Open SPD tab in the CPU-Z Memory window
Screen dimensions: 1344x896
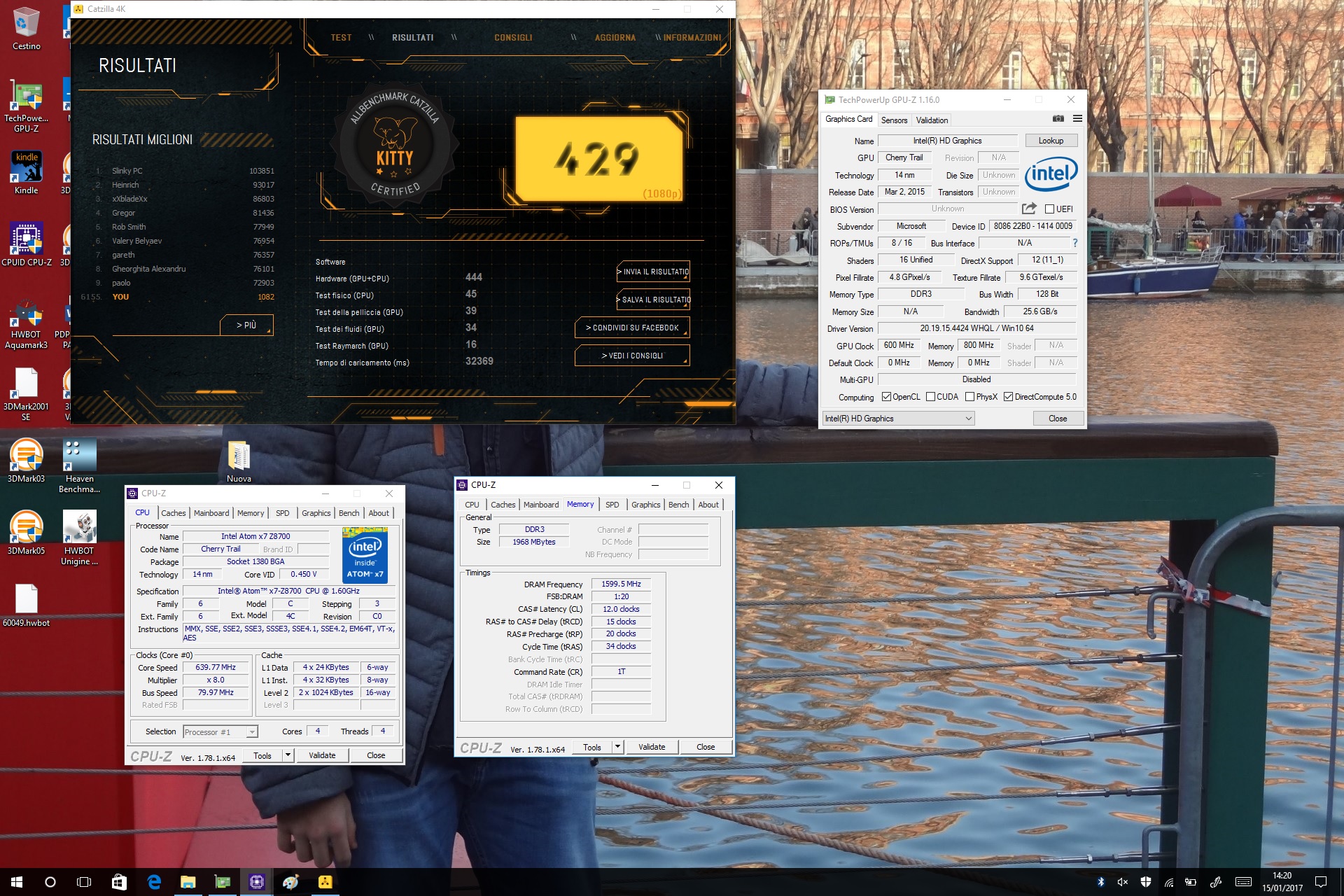(612, 505)
